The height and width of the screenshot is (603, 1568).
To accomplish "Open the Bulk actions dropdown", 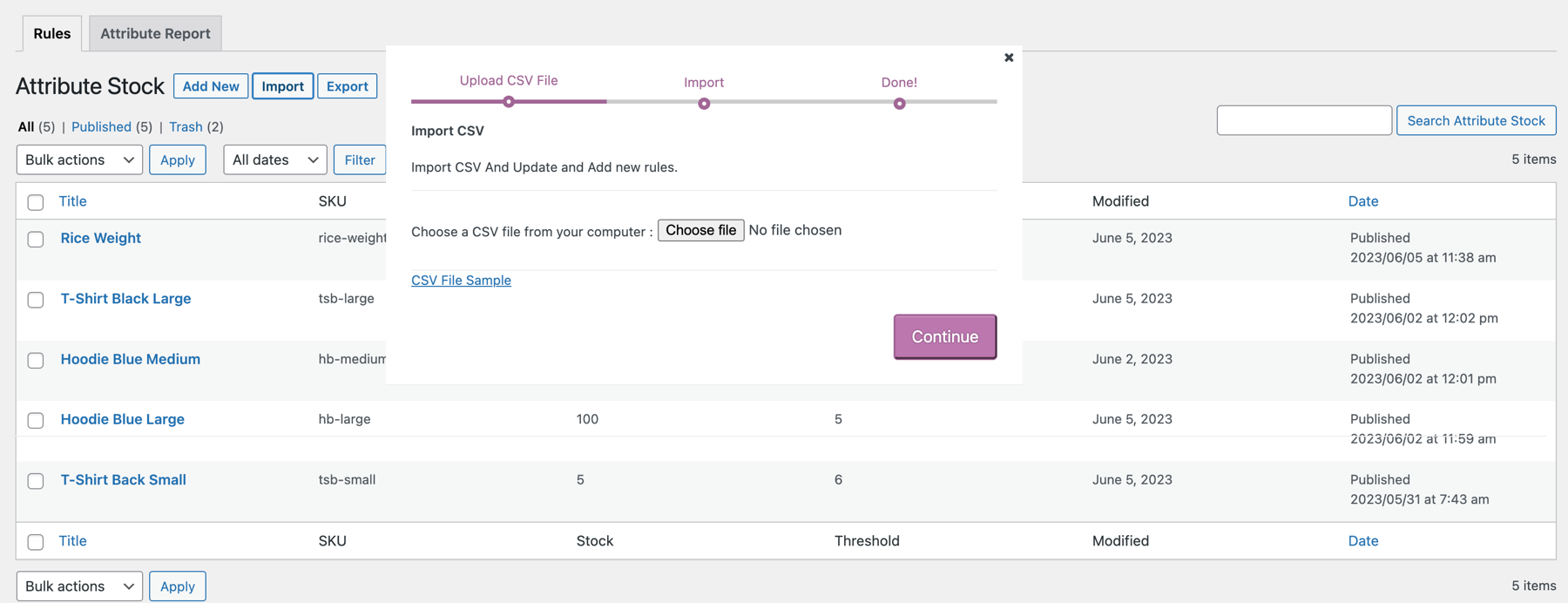I will tap(79, 159).
